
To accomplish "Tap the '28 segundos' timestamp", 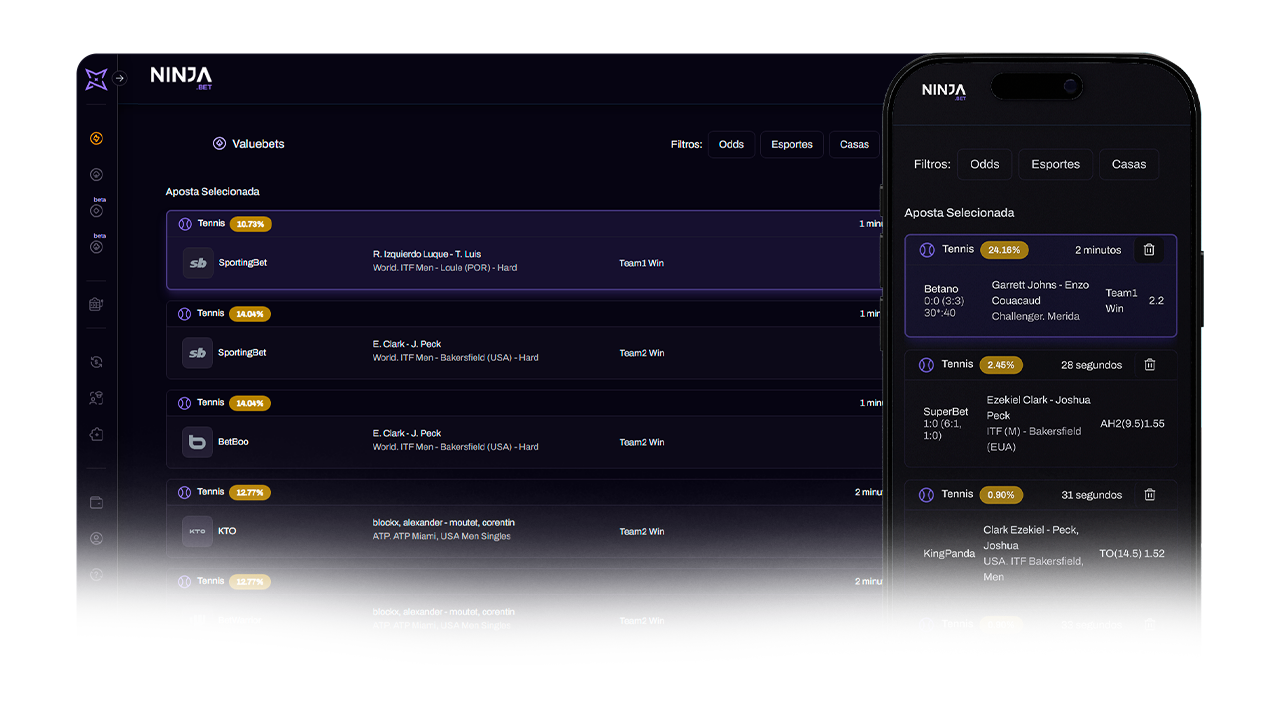I will (1092, 365).
